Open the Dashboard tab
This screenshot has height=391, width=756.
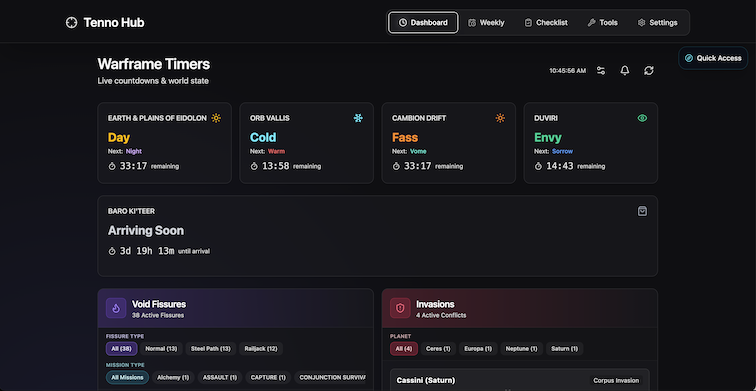click(x=423, y=23)
